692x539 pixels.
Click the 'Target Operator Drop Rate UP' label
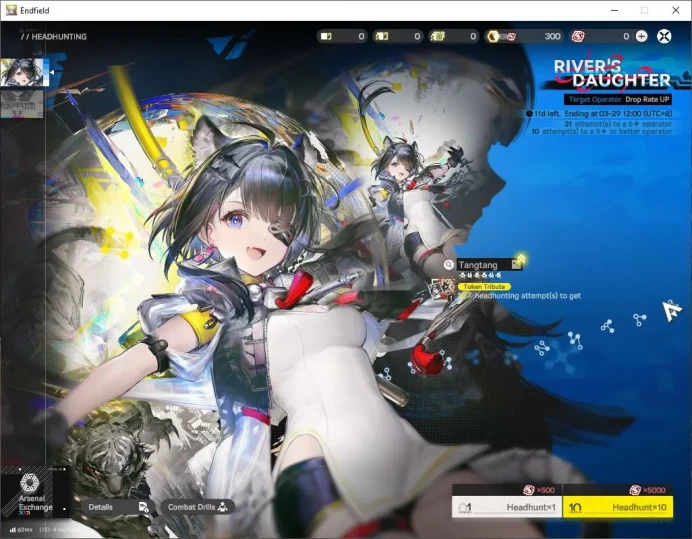coord(618,100)
